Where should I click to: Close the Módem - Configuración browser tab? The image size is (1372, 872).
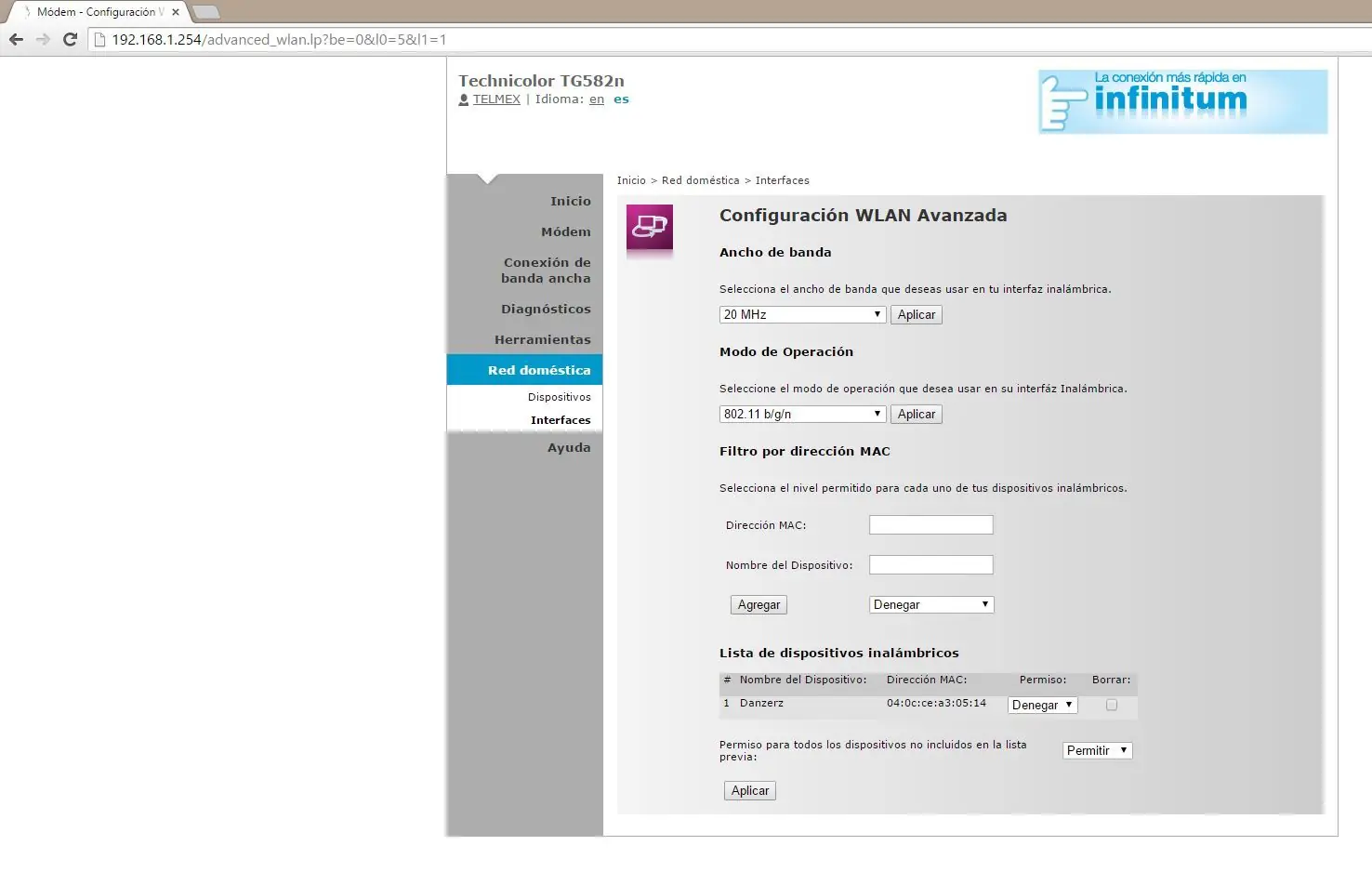click(x=176, y=12)
